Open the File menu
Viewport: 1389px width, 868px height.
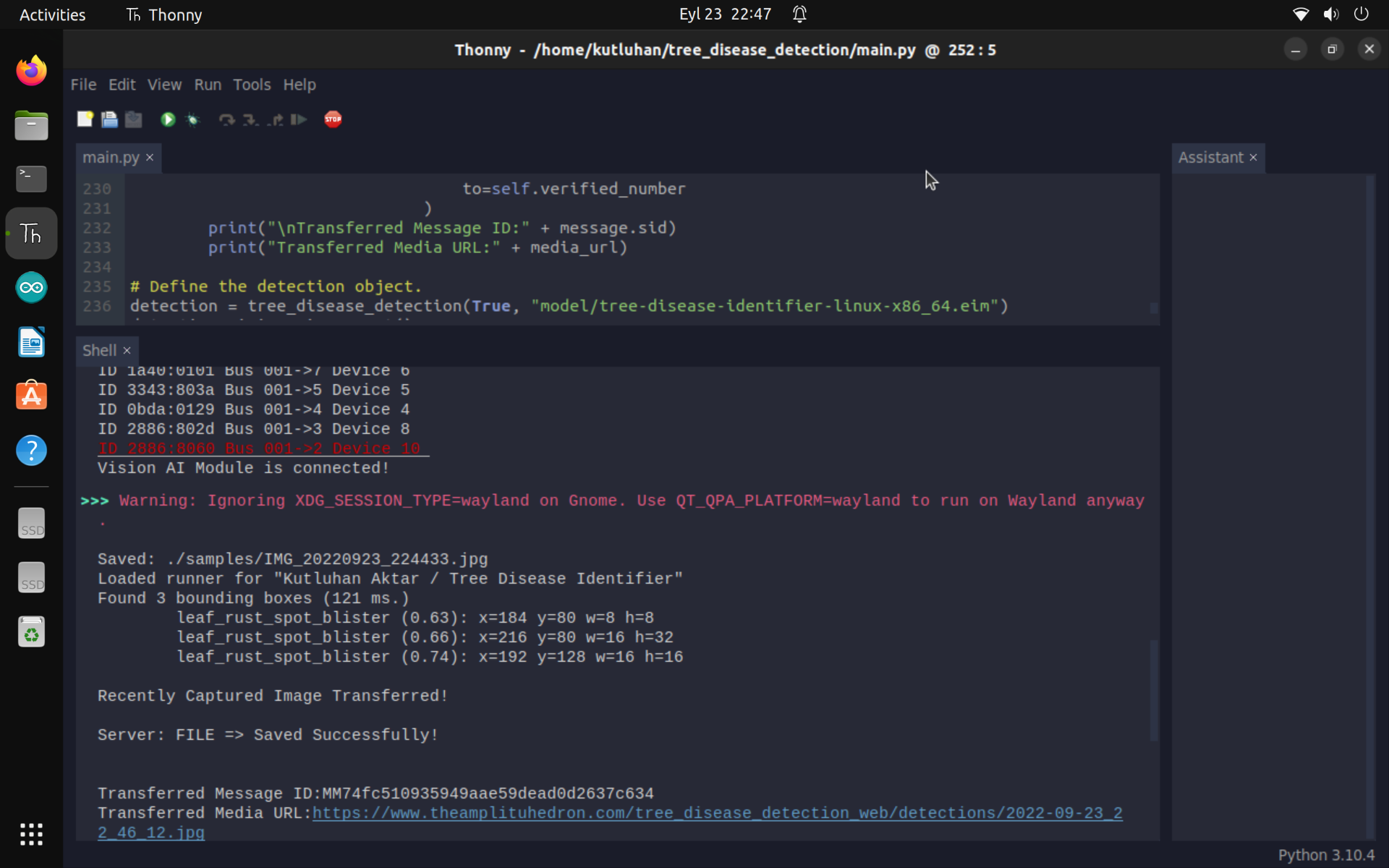(83, 84)
